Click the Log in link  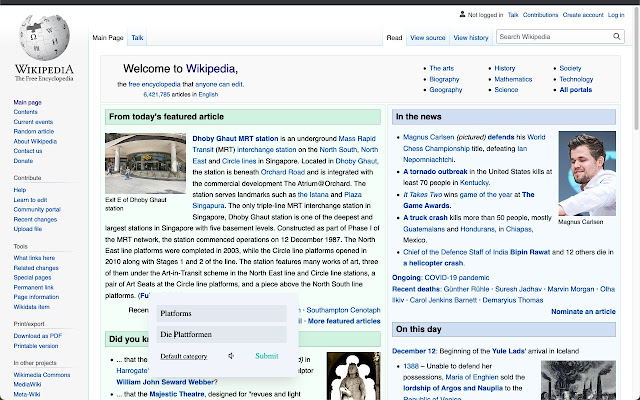click(x=621, y=15)
